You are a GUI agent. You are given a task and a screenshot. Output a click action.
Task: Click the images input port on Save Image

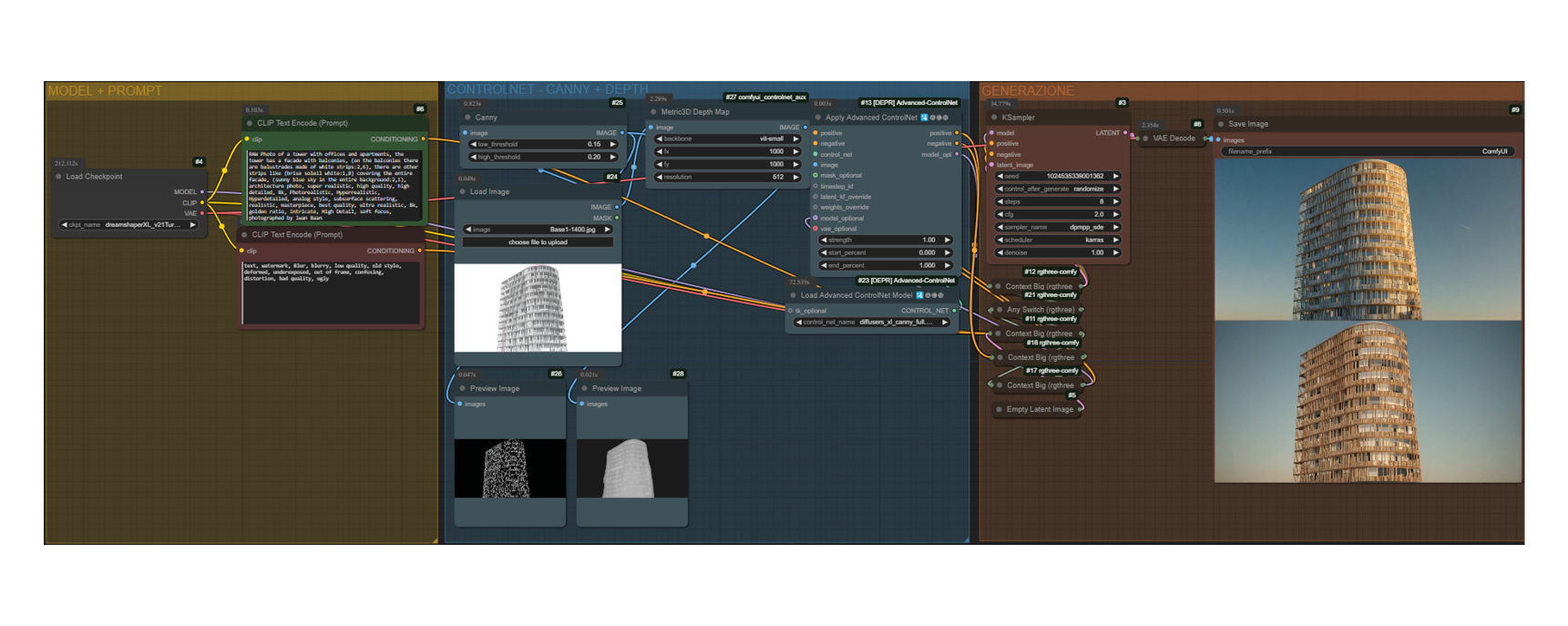(1219, 140)
